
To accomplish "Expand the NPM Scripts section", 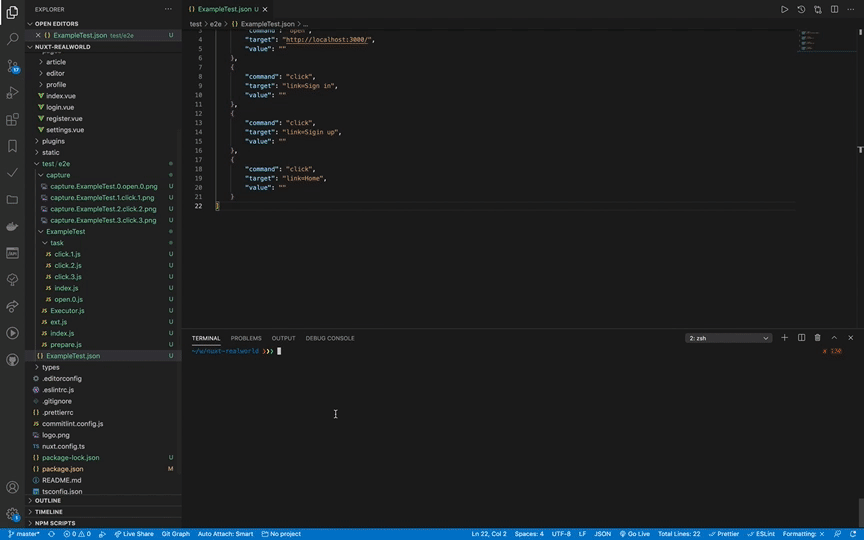I will pos(55,523).
